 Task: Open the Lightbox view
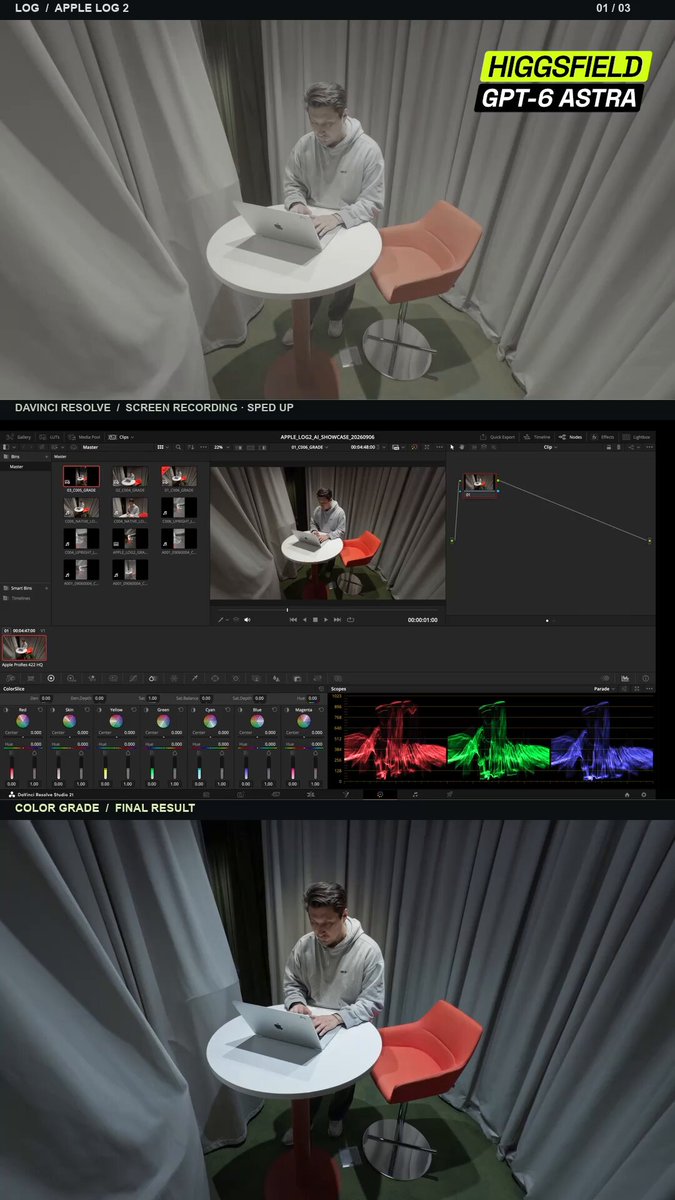[x=636, y=437]
